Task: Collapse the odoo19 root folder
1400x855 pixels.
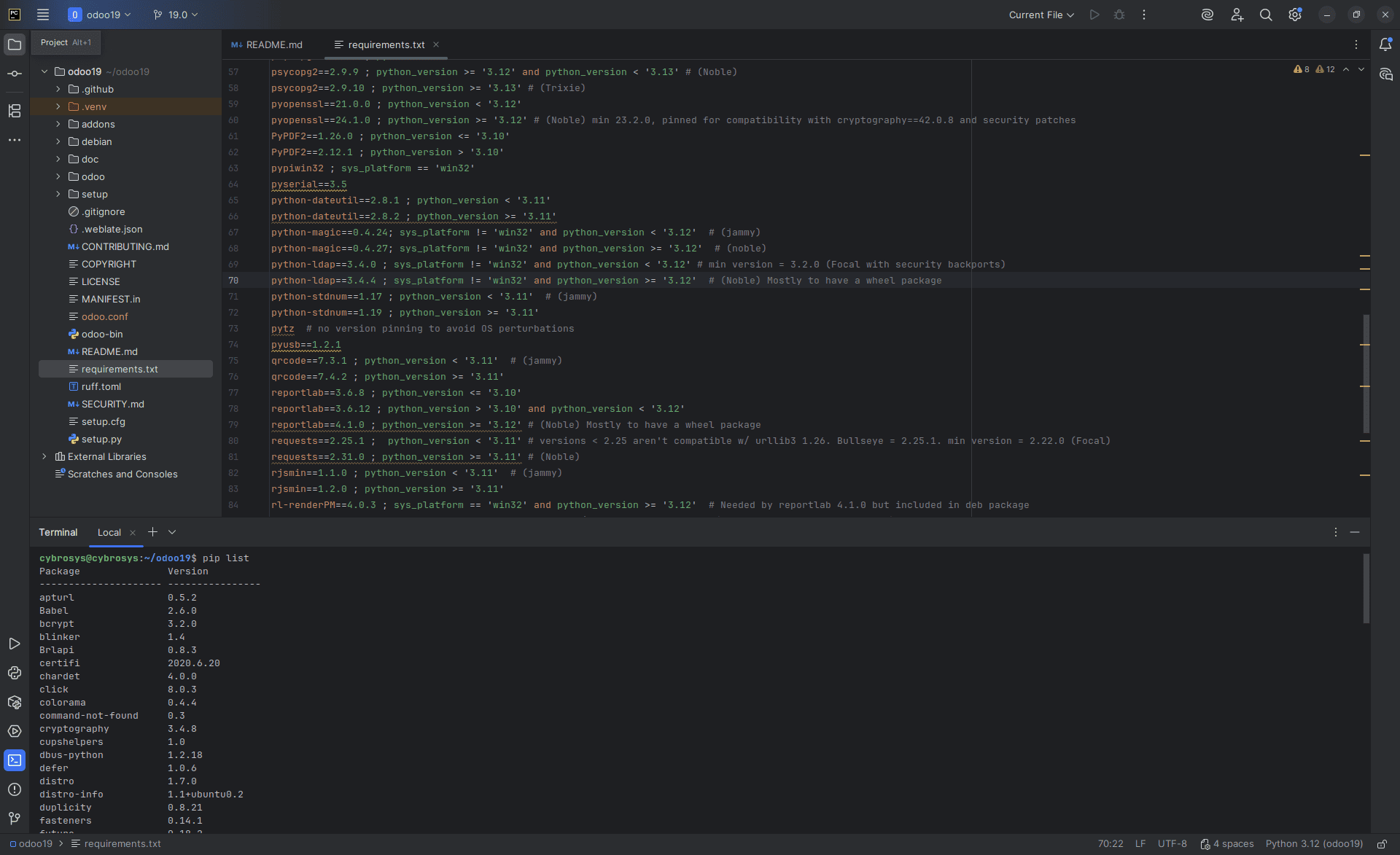Action: pyautogui.click(x=44, y=71)
